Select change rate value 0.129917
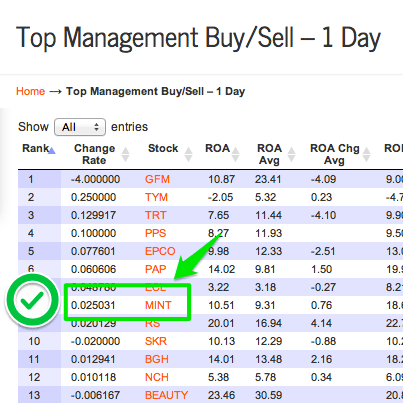Screen dimensions: 403x403 (x=93, y=215)
